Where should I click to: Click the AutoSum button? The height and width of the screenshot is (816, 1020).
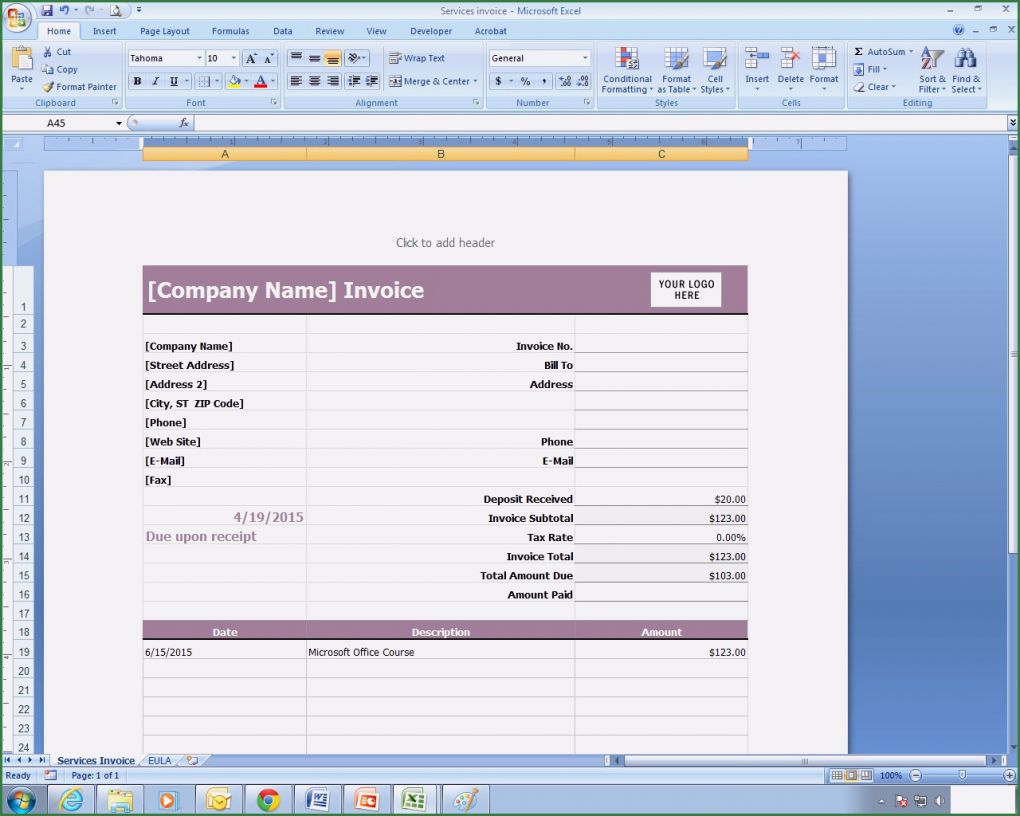tap(882, 52)
